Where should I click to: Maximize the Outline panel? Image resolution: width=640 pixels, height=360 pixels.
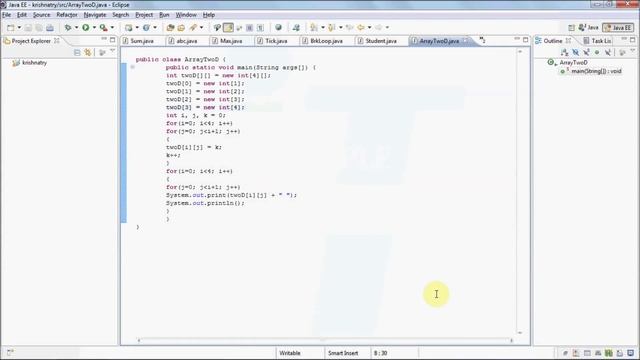click(633, 40)
